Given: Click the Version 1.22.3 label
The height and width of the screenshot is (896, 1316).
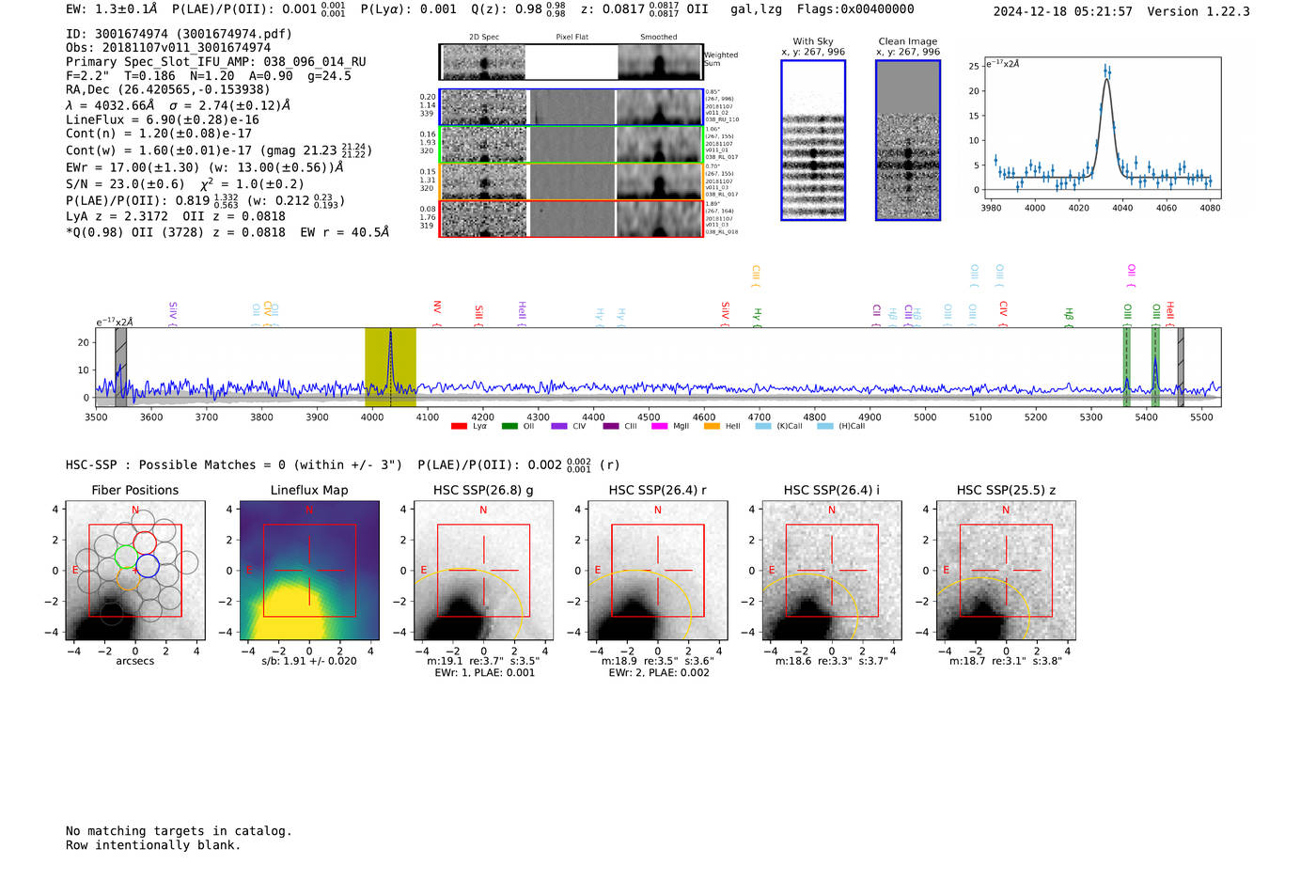Looking at the screenshot, I should (x=1198, y=11).
